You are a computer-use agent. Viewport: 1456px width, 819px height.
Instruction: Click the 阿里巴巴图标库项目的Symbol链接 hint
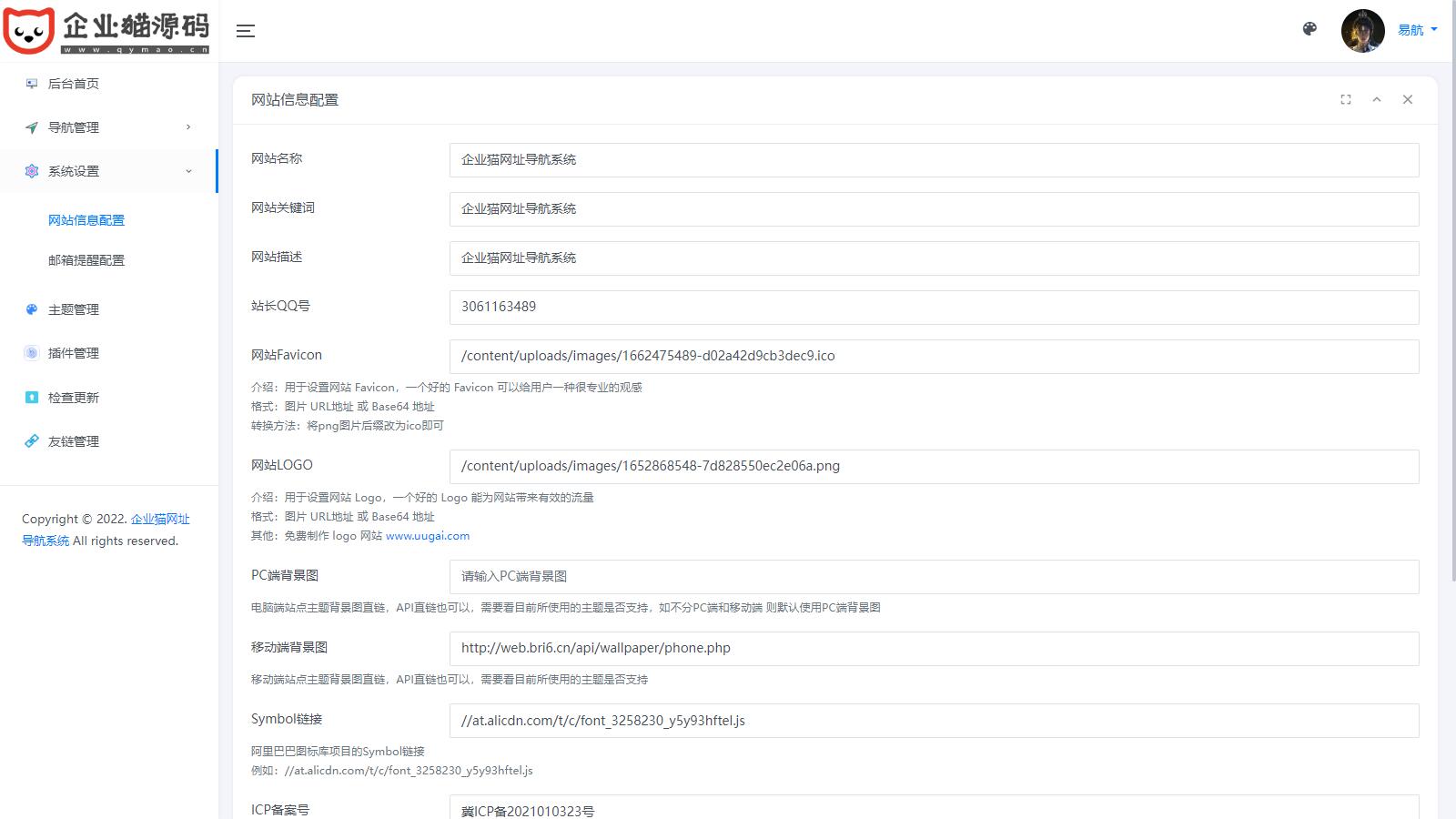[x=339, y=752]
